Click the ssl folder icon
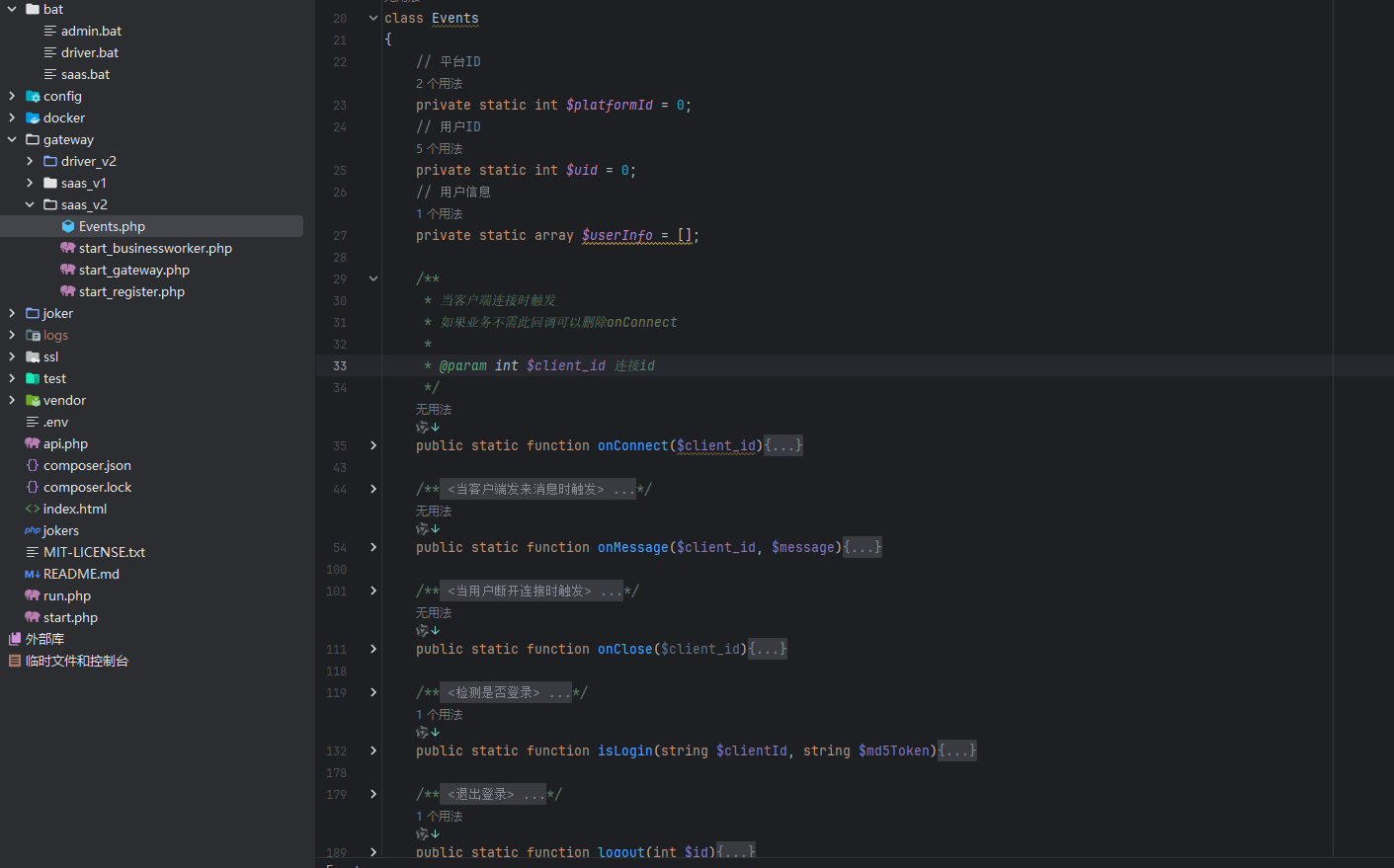This screenshot has width=1394, height=868. click(33, 356)
